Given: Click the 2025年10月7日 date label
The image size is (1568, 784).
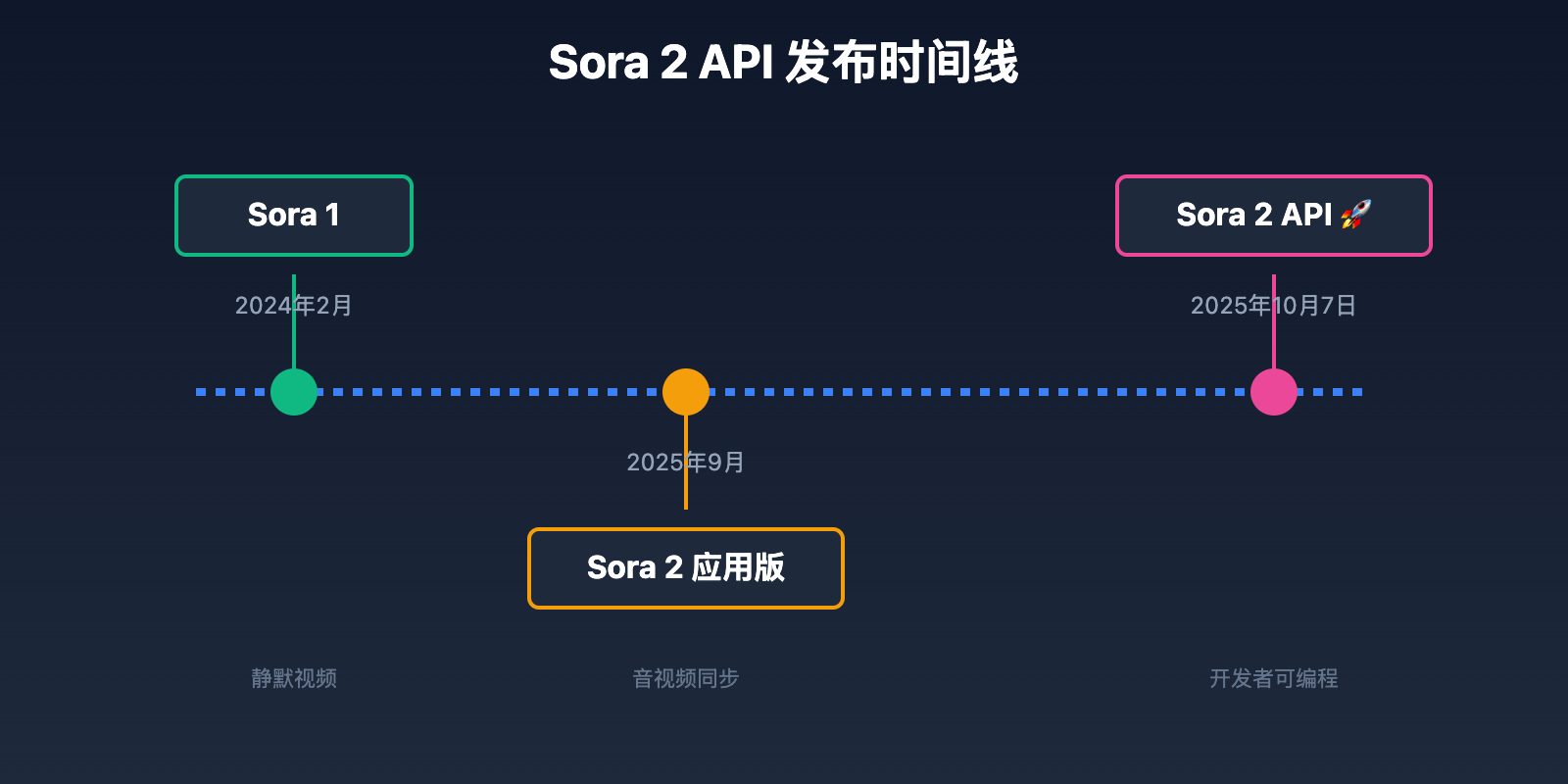Looking at the screenshot, I should pyautogui.click(x=1273, y=306).
